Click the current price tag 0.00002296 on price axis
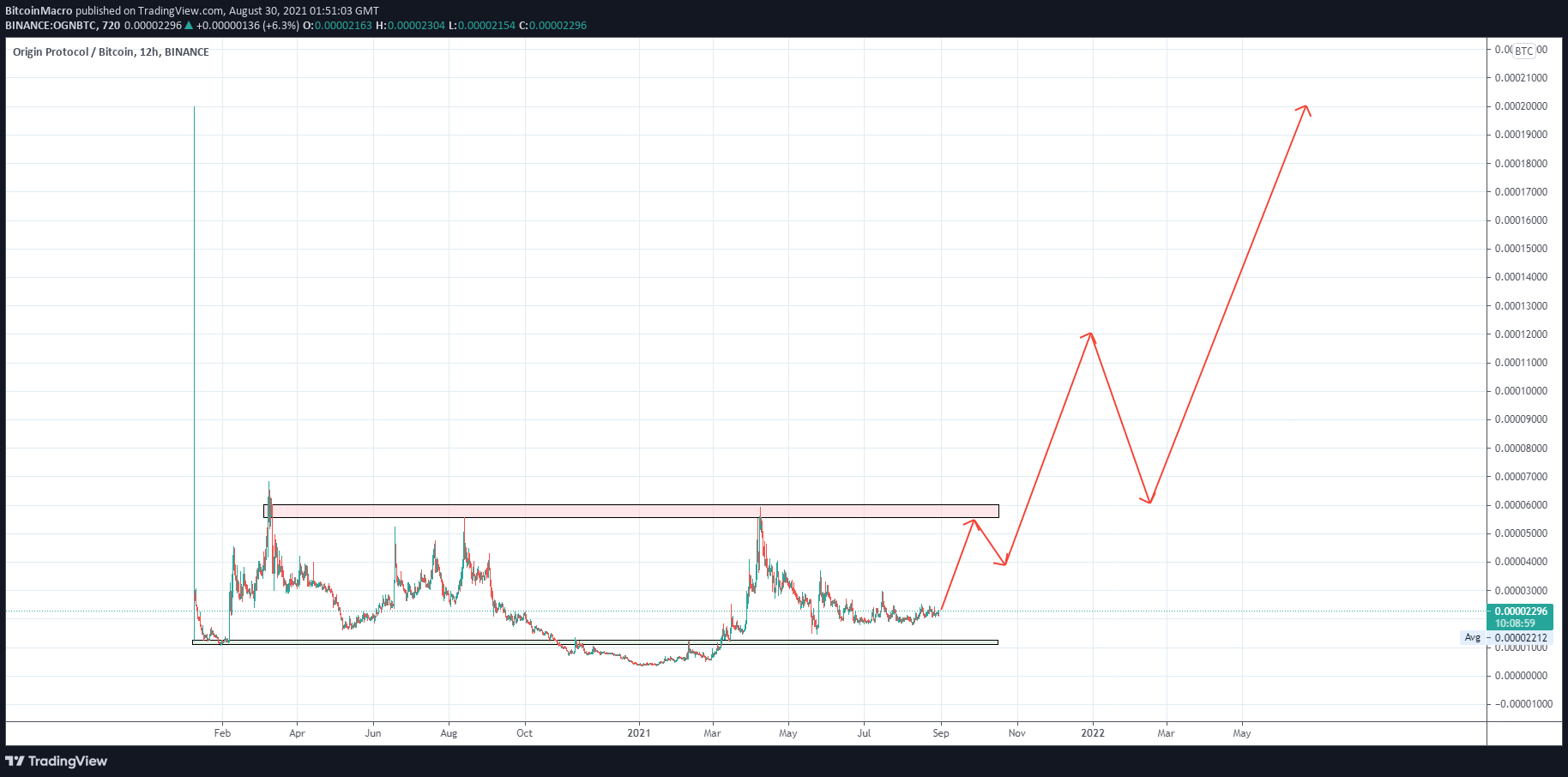The image size is (1568, 777). click(1521, 611)
